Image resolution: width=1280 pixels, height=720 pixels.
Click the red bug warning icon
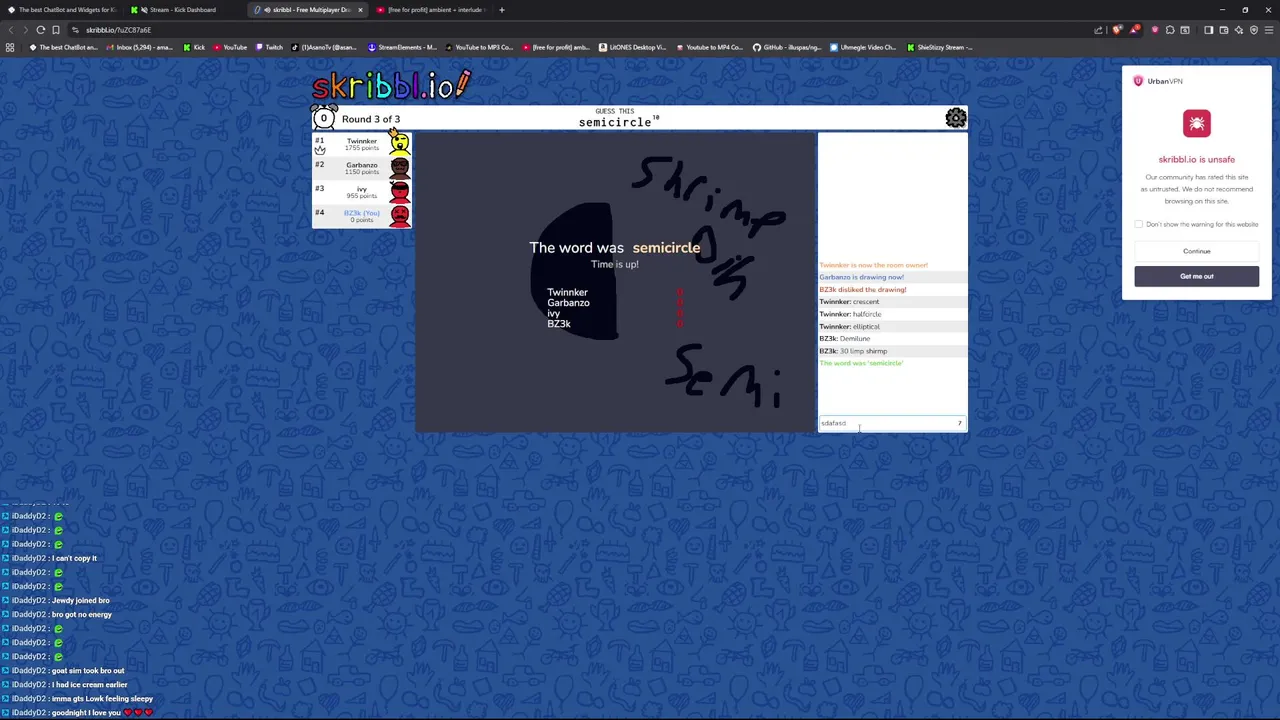pos(1197,124)
